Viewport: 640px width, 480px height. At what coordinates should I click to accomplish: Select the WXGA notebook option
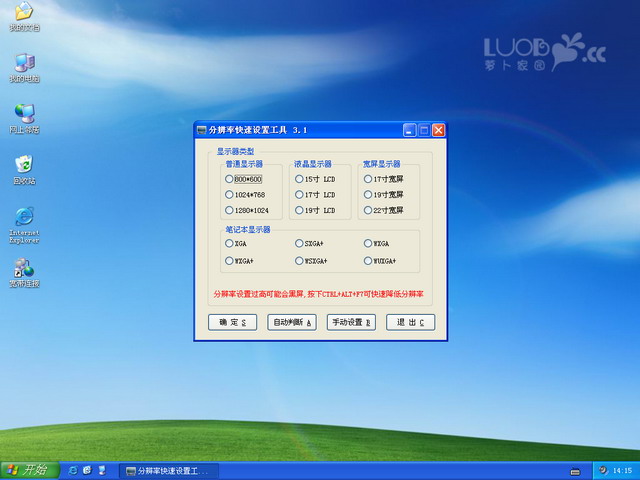click(x=376, y=243)
